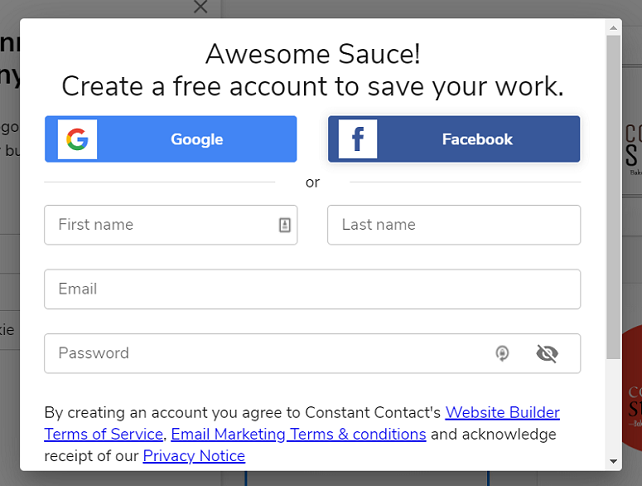Click the Google logo icon
This screenshot has height=486, width=642.
(x=77, y=139)
